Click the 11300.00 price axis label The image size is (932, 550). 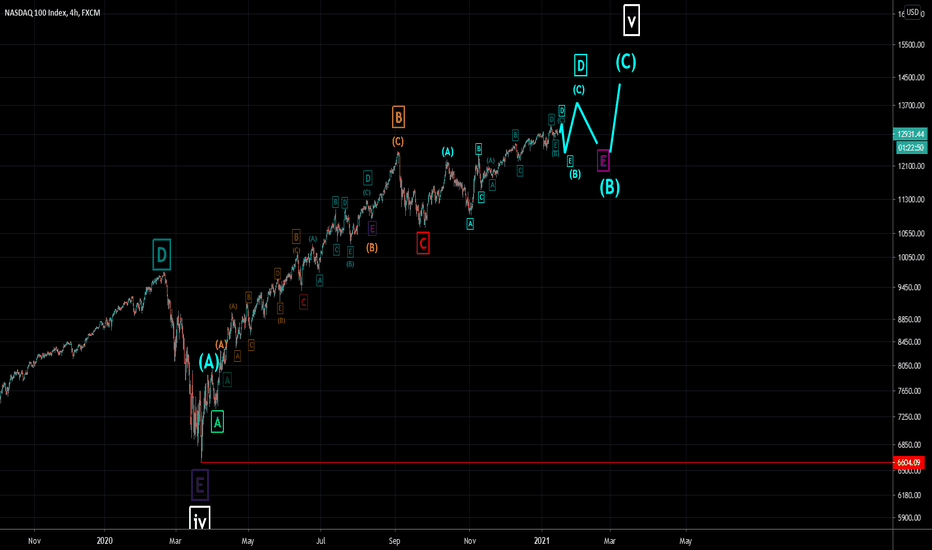912,199
